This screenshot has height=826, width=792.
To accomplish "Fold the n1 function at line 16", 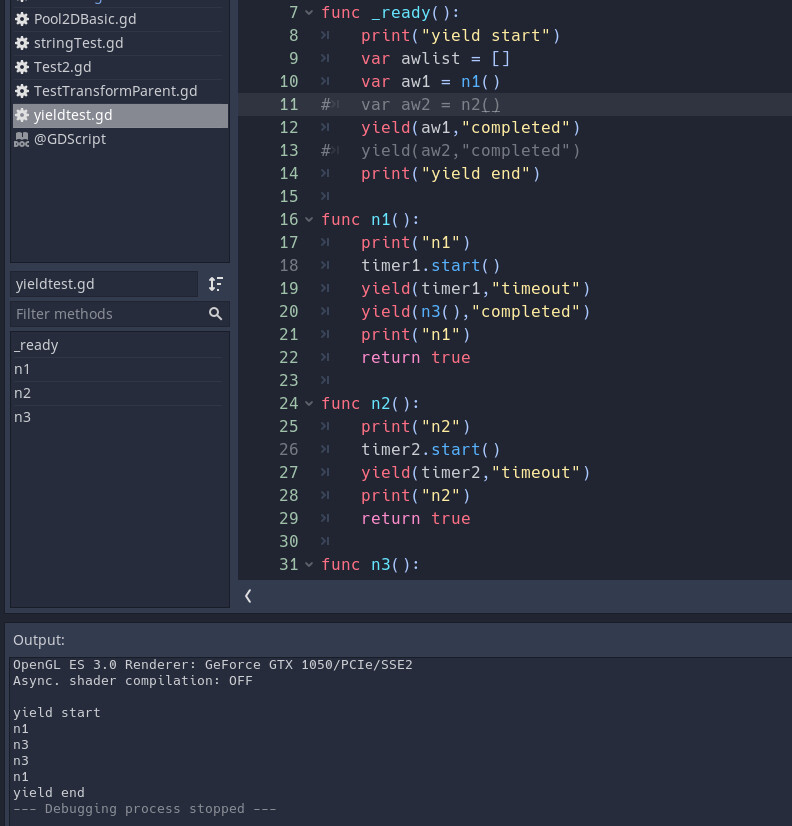I will [309, 220].
